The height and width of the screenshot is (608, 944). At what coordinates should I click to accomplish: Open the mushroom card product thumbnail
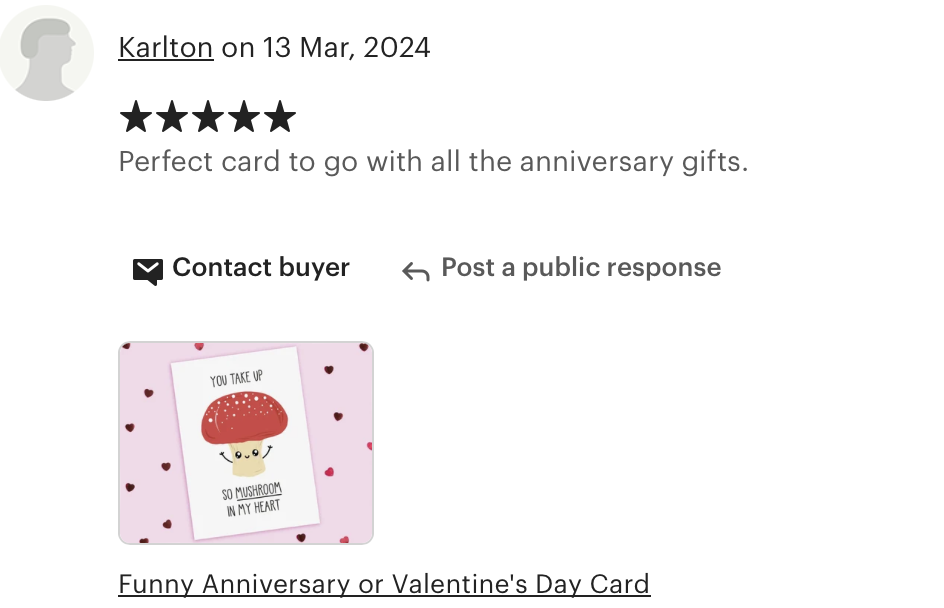point(246,443)
